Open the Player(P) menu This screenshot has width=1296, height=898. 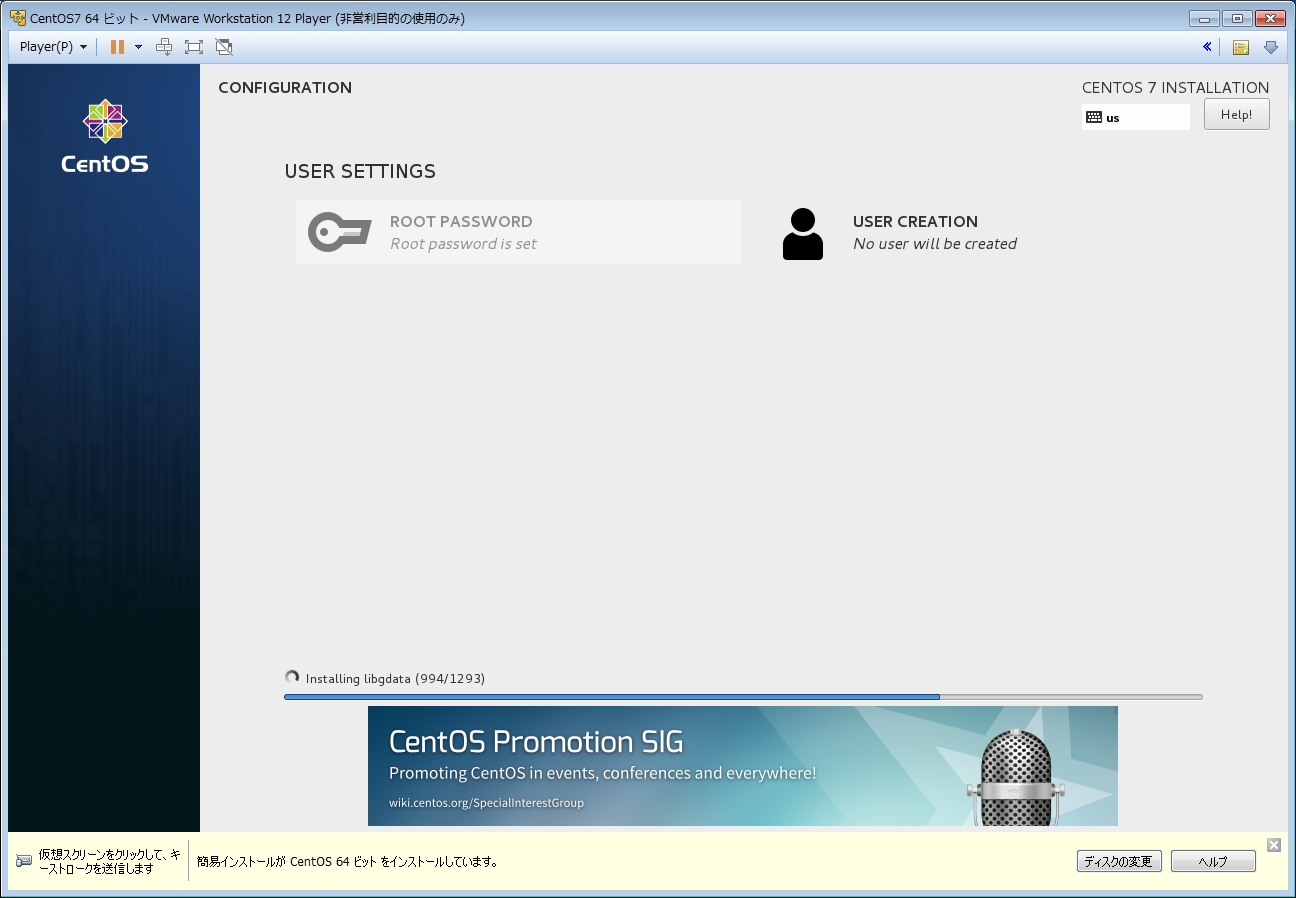53,47
